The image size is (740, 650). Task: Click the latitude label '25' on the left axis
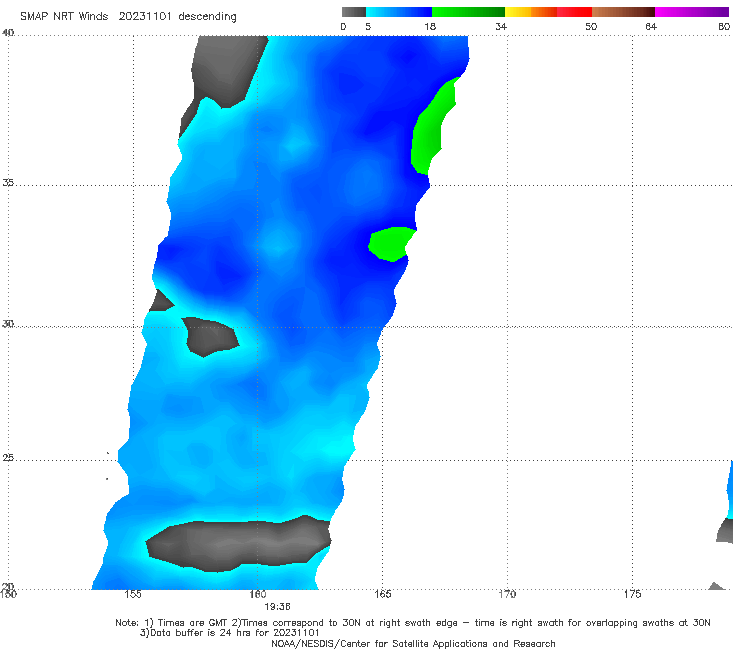(x=8, y=457)
